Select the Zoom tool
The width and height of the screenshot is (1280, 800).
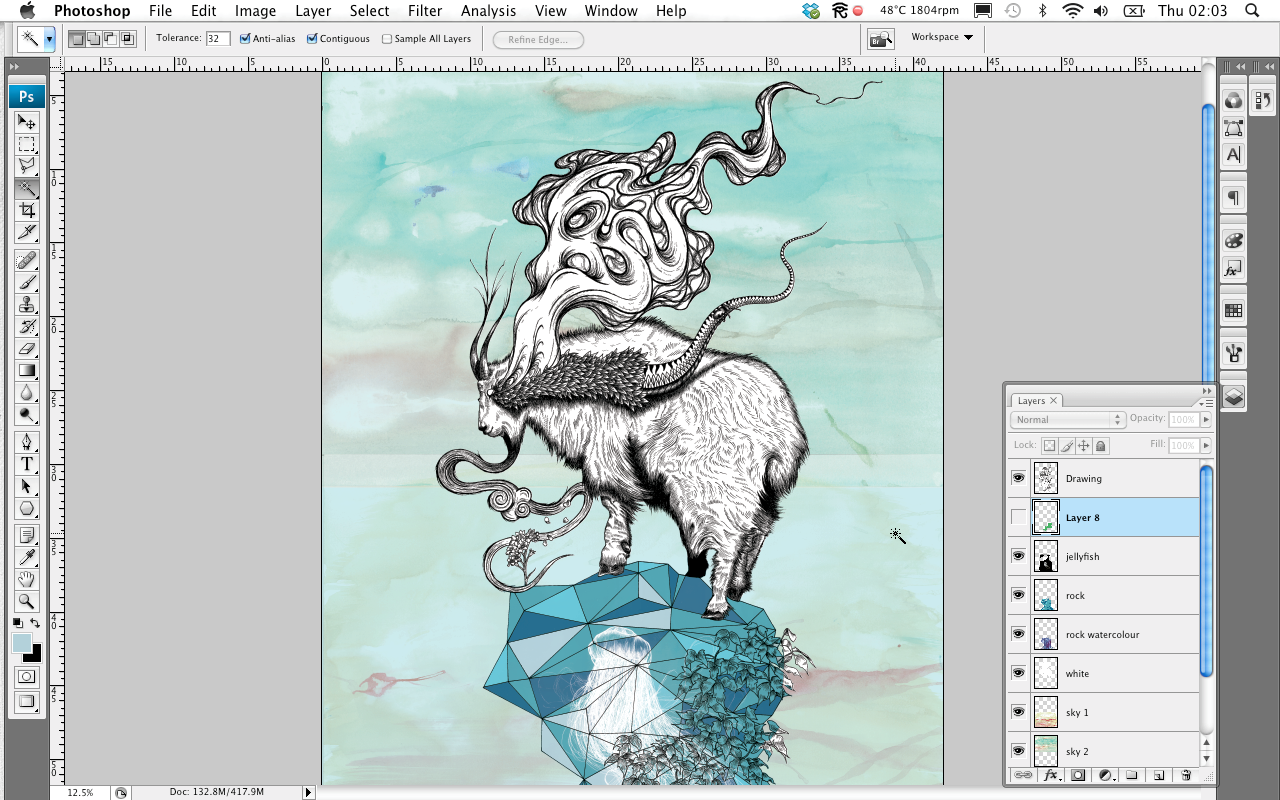pos(27,601)
